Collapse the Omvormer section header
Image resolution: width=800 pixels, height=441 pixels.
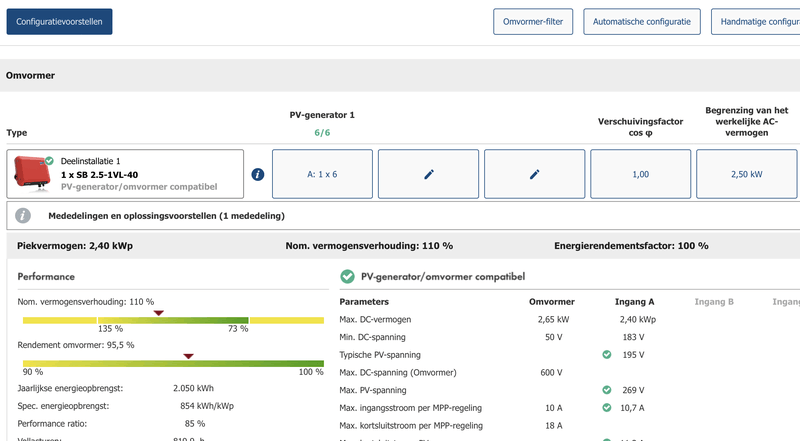click(x=30, y=75)
